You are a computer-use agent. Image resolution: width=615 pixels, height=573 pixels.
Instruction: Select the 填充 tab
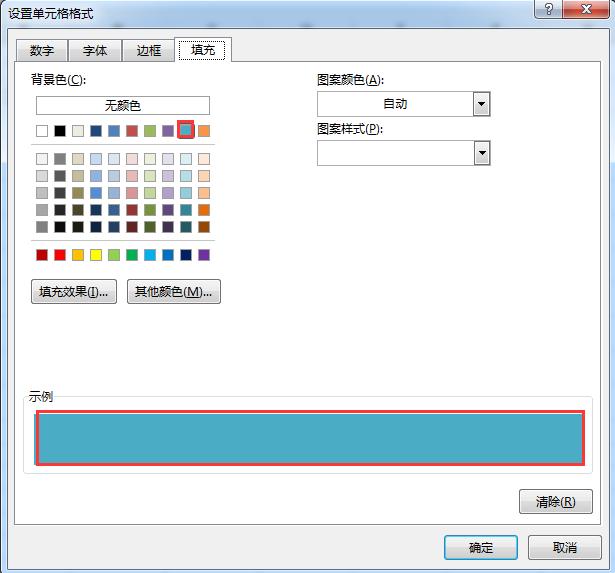[202, 50]
